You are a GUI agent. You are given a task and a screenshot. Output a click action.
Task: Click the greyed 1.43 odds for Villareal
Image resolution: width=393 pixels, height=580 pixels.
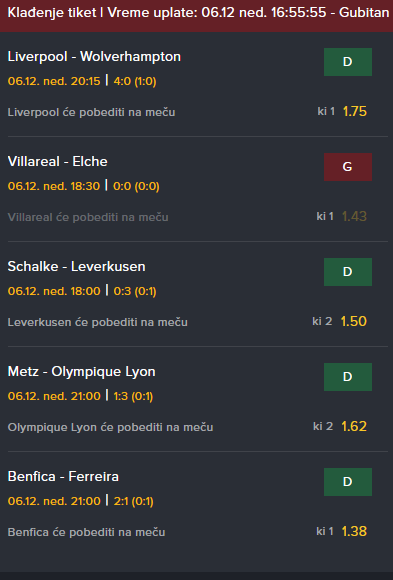[x=355, y=216]
